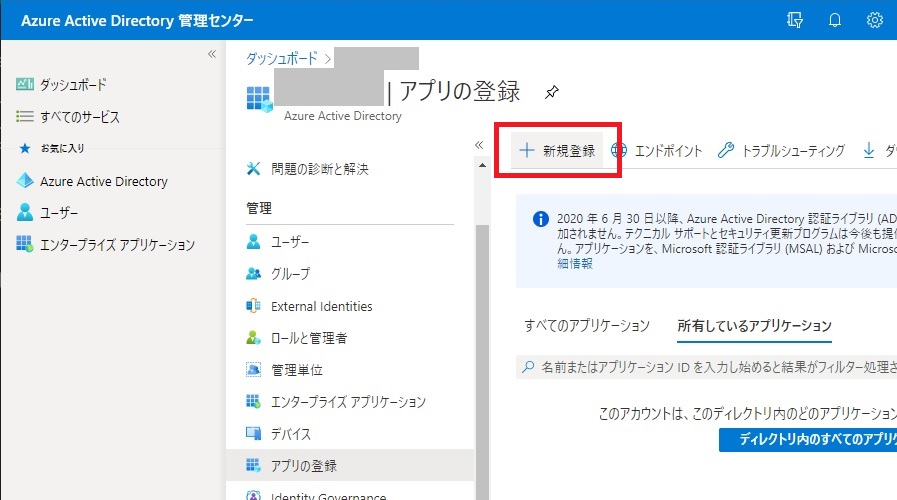
Task: Collapse the left navigation with double chevron
Action: [x=212, y=54]
